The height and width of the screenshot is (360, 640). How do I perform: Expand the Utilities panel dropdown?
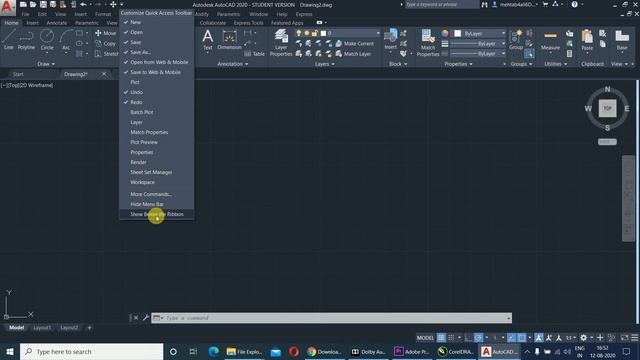point(556,64)
